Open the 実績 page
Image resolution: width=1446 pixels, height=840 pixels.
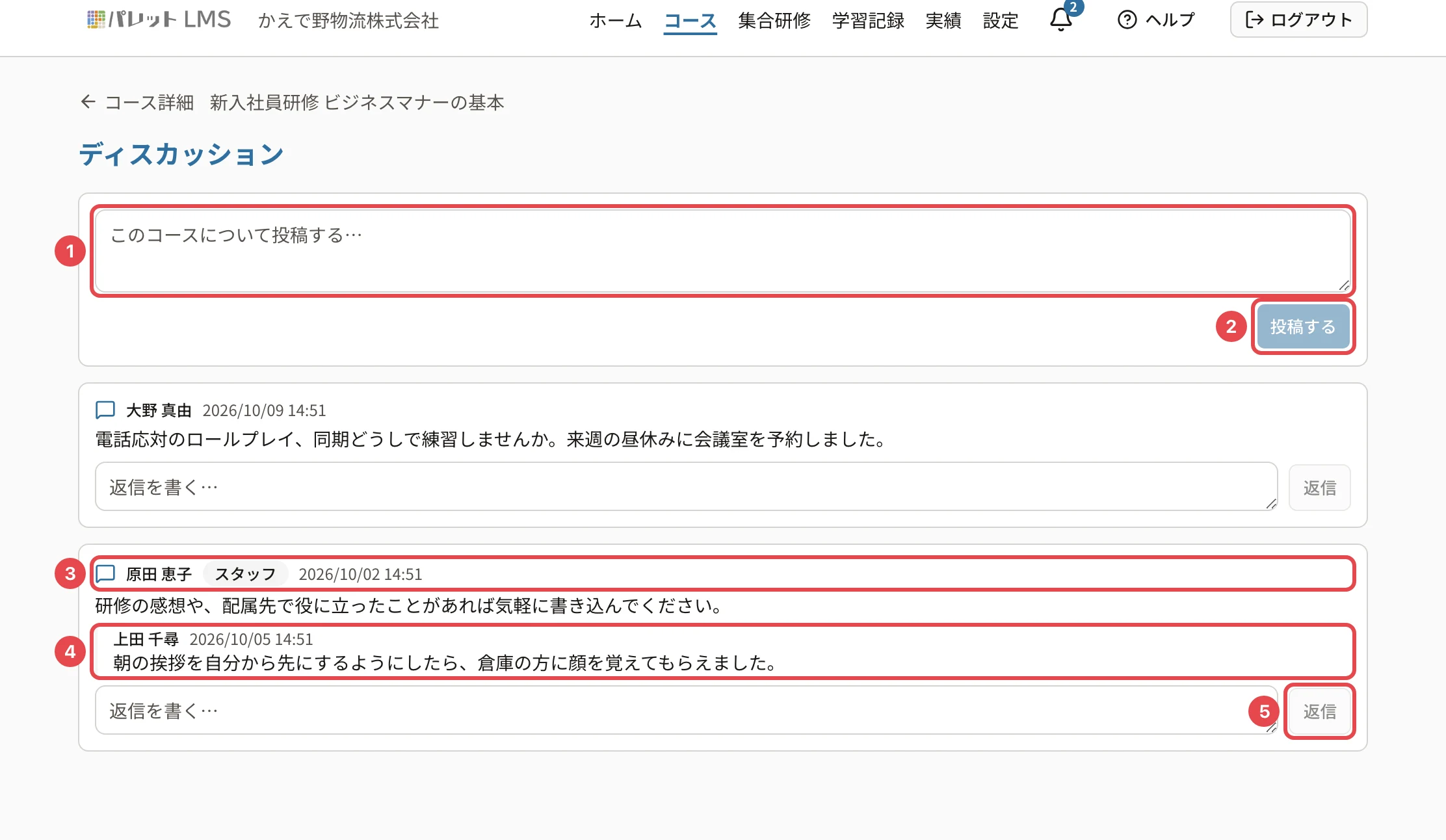coord(943,20)
